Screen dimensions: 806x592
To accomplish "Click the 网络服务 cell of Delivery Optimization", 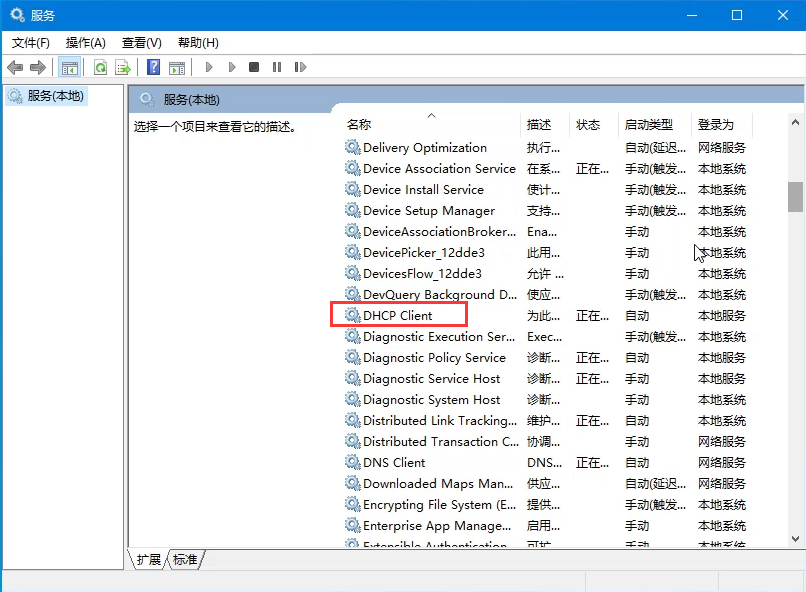I will click(722, 148).
